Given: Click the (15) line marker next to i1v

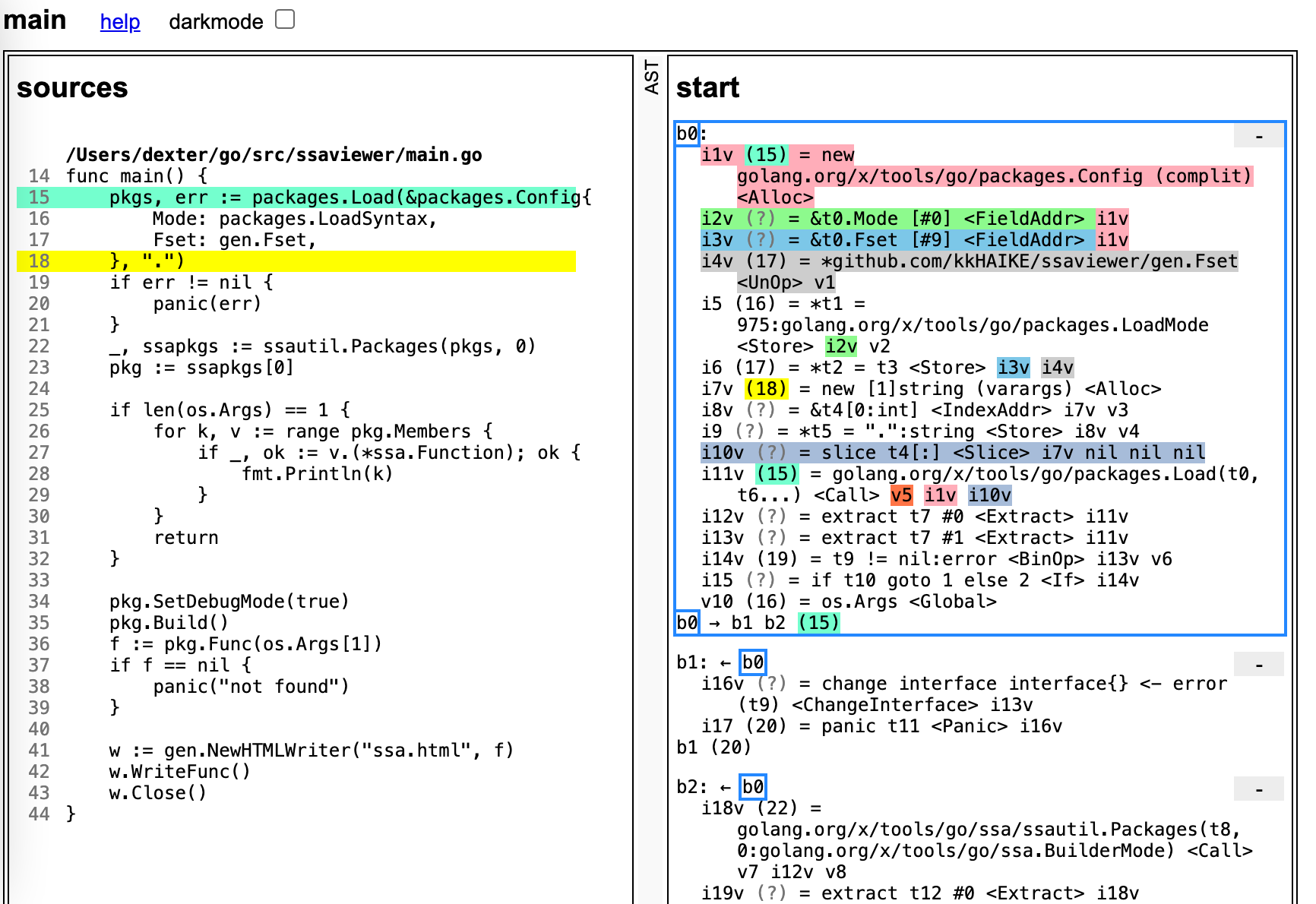Looking at the screenshot, I should 766,155.
